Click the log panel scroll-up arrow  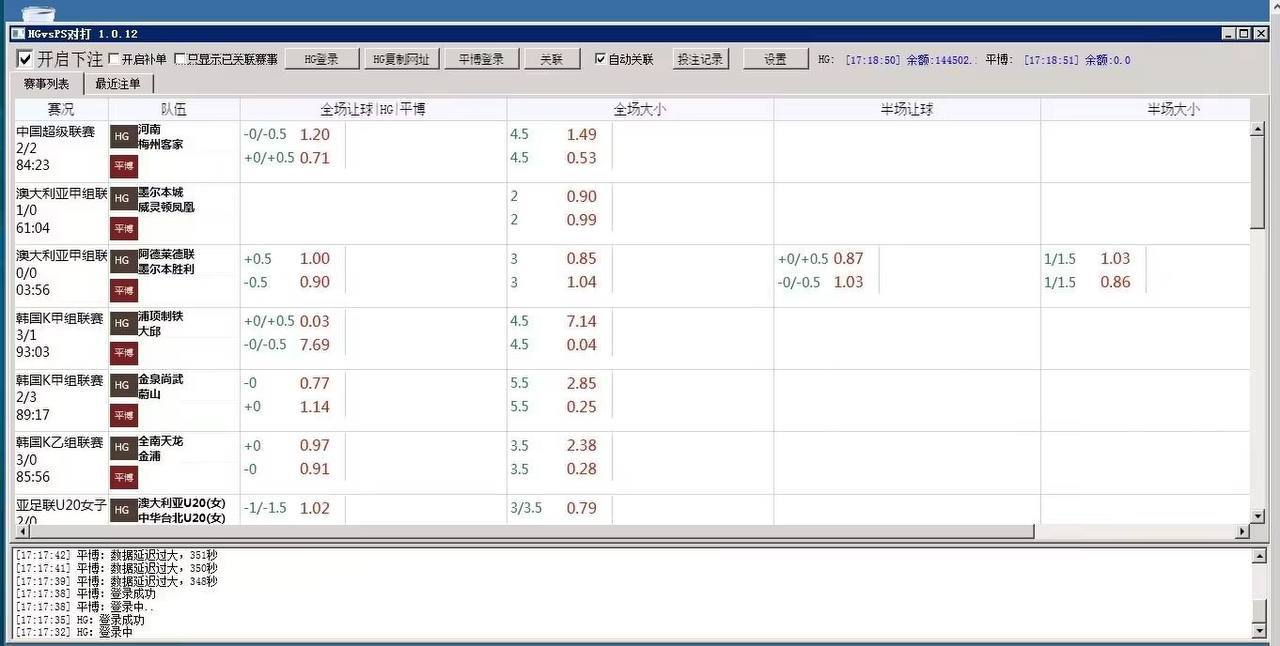pyautogui.click(x=1259, y=555)
